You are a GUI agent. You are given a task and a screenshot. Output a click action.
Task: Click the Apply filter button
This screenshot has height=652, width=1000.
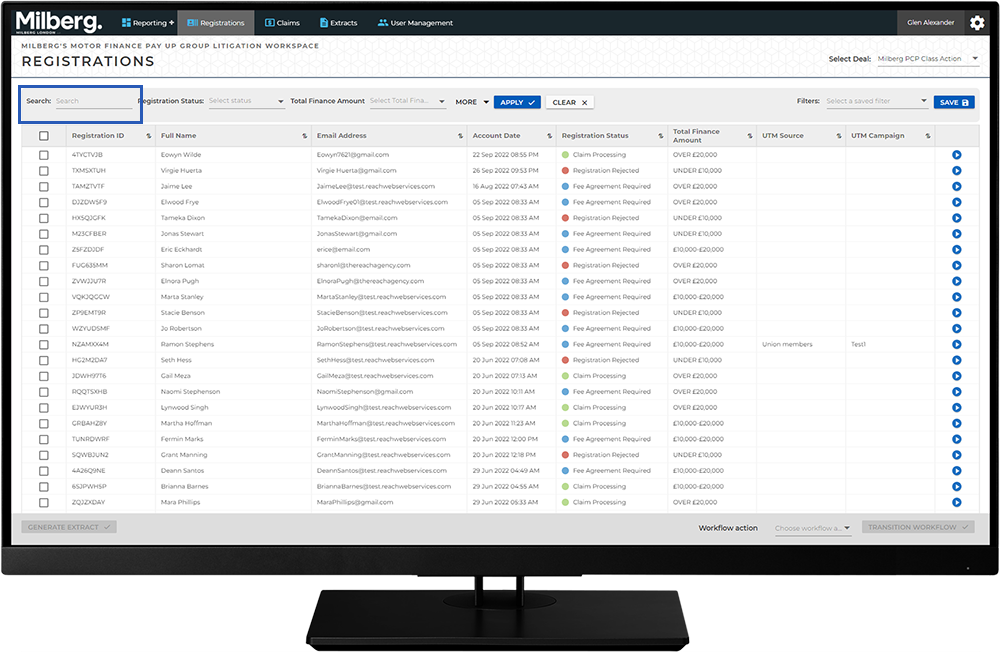[517, 102]
